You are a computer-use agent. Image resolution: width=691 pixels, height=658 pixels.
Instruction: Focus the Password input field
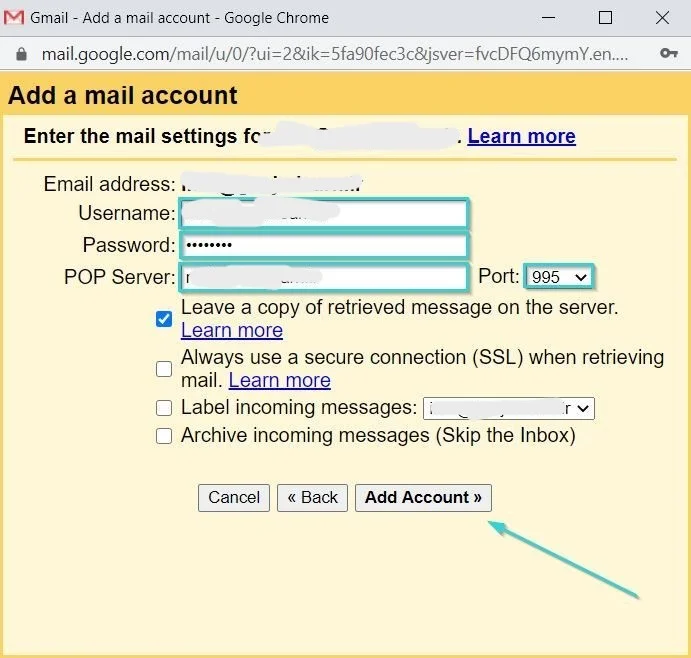click(x=323, y=246)
